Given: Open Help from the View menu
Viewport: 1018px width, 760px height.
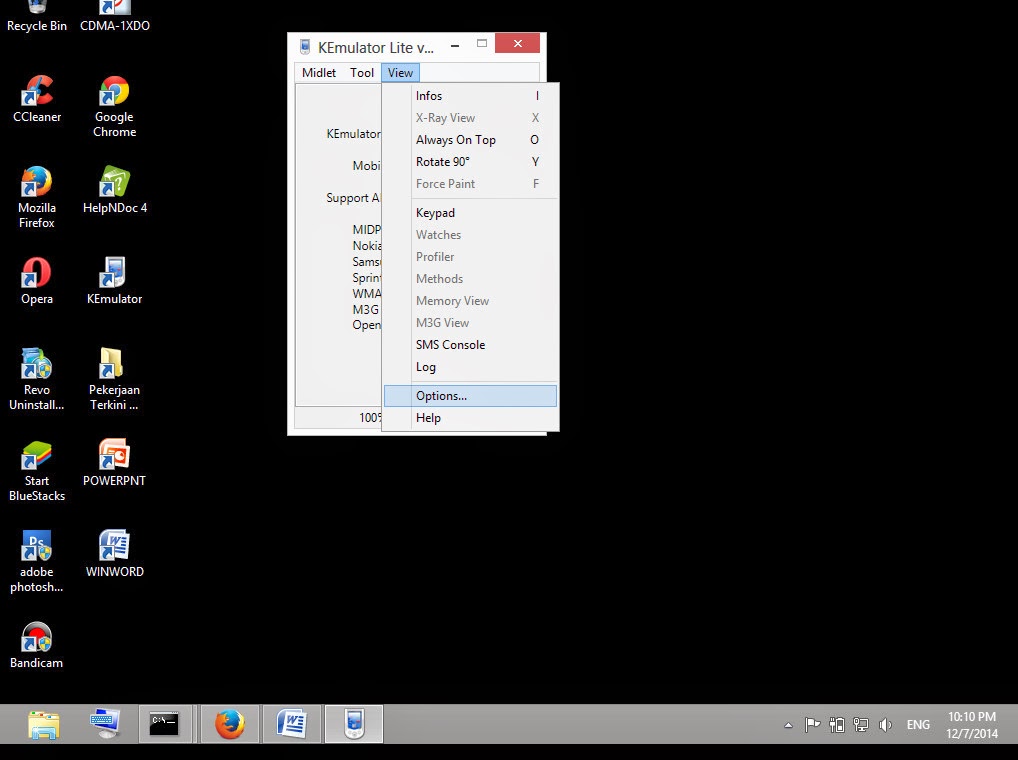Looking at the screenshot, I should (470, 418).
